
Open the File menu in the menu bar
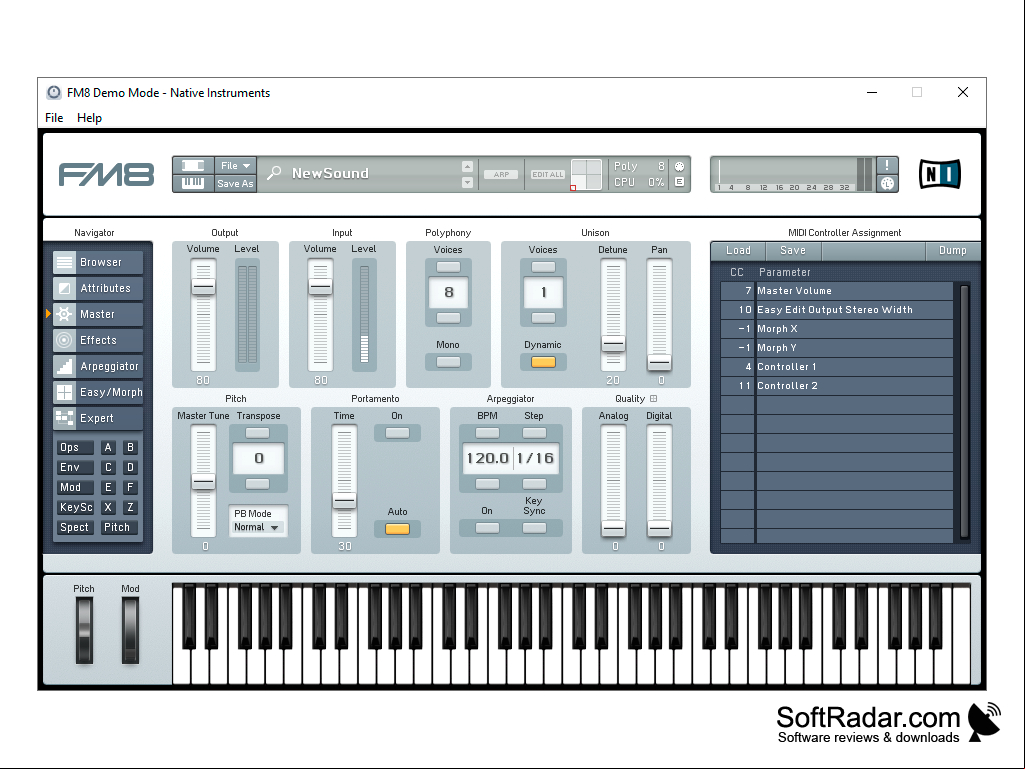tap(54, 118)
